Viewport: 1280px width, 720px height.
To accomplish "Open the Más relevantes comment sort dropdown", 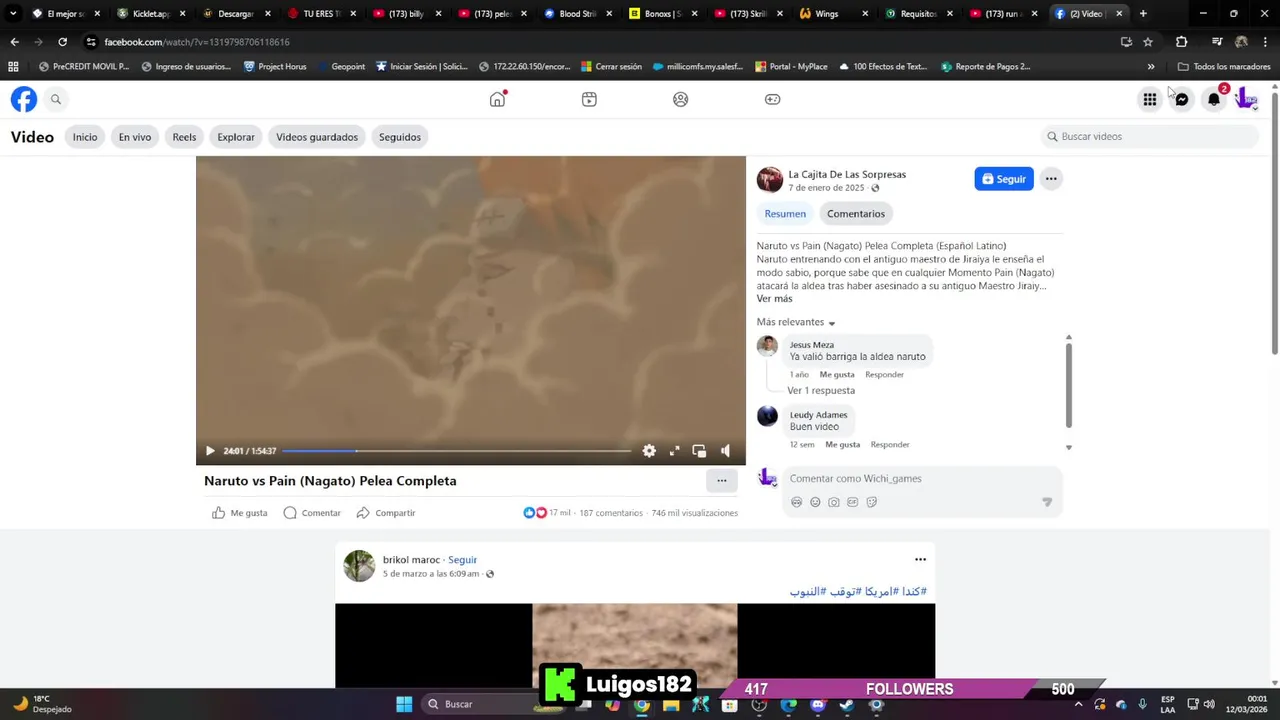I will 796,322.
